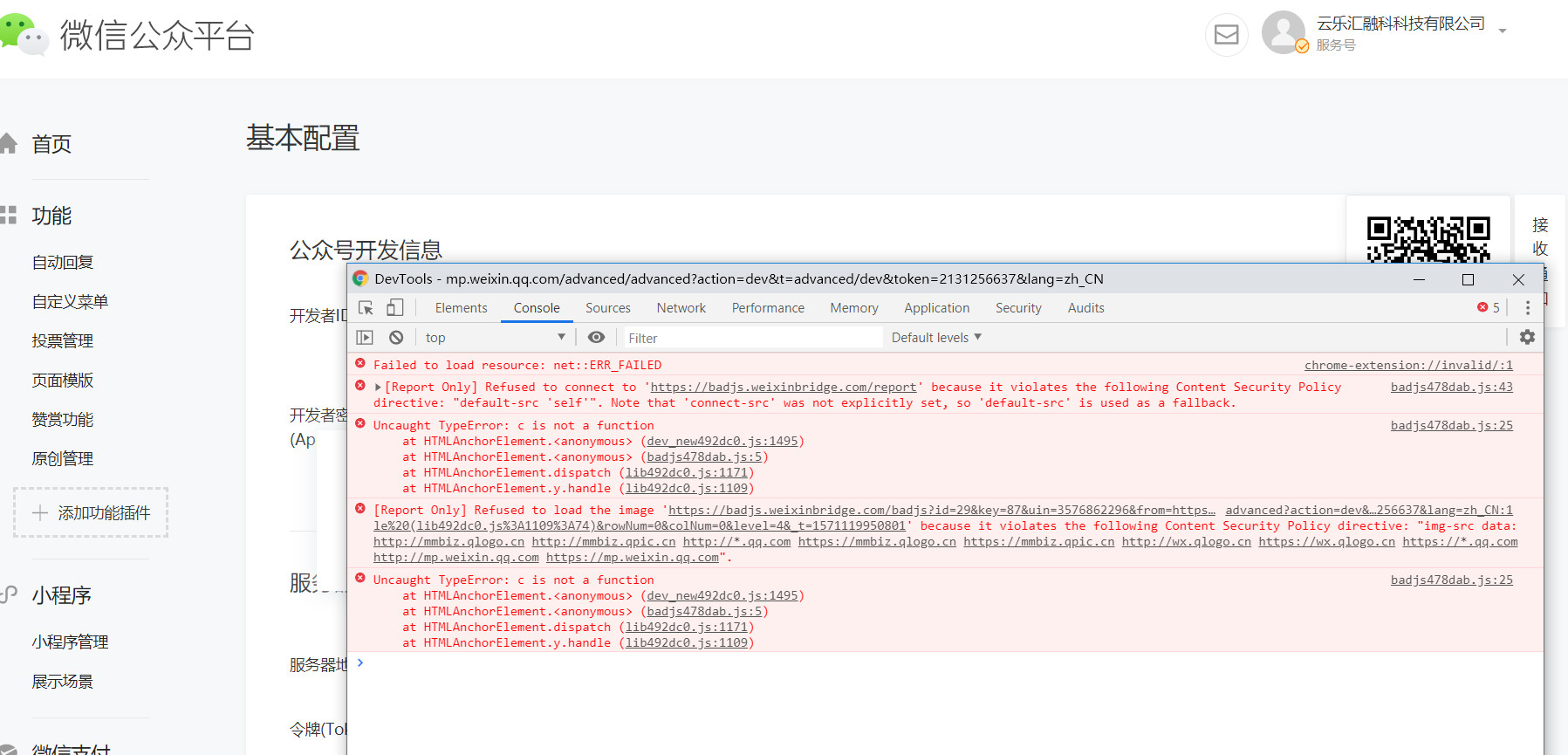The image size is (1568, 755).
Task: Open the account dropdown arrow beside company name
Action: pos(1503,31)
